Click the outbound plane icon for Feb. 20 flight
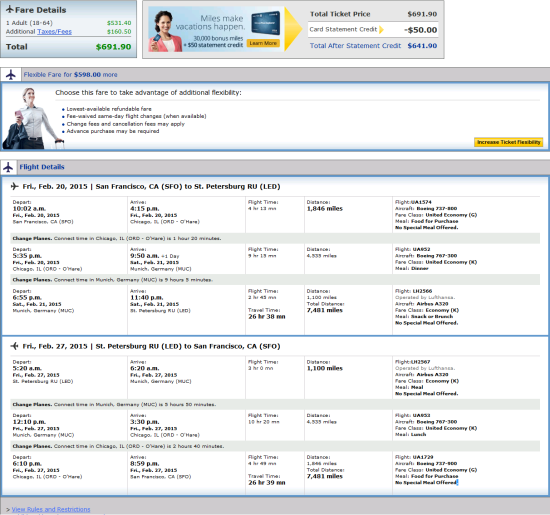Viewport: 550px width, 515px height. [x=14, y=186]
